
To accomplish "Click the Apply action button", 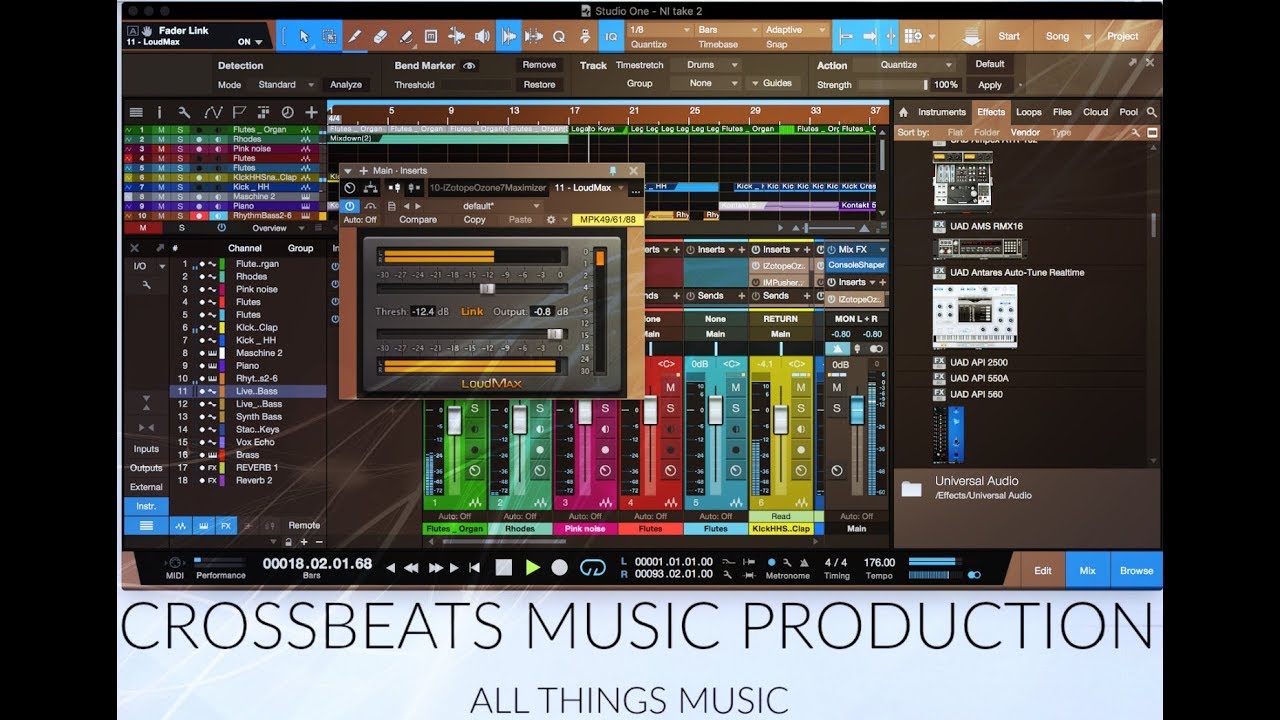I will click(x=990, y=85).
